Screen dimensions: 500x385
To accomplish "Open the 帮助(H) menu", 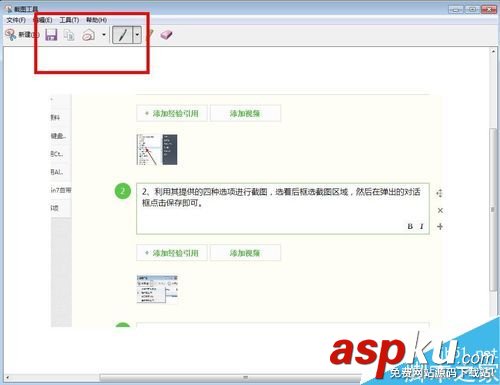I will tap(96, 20).
